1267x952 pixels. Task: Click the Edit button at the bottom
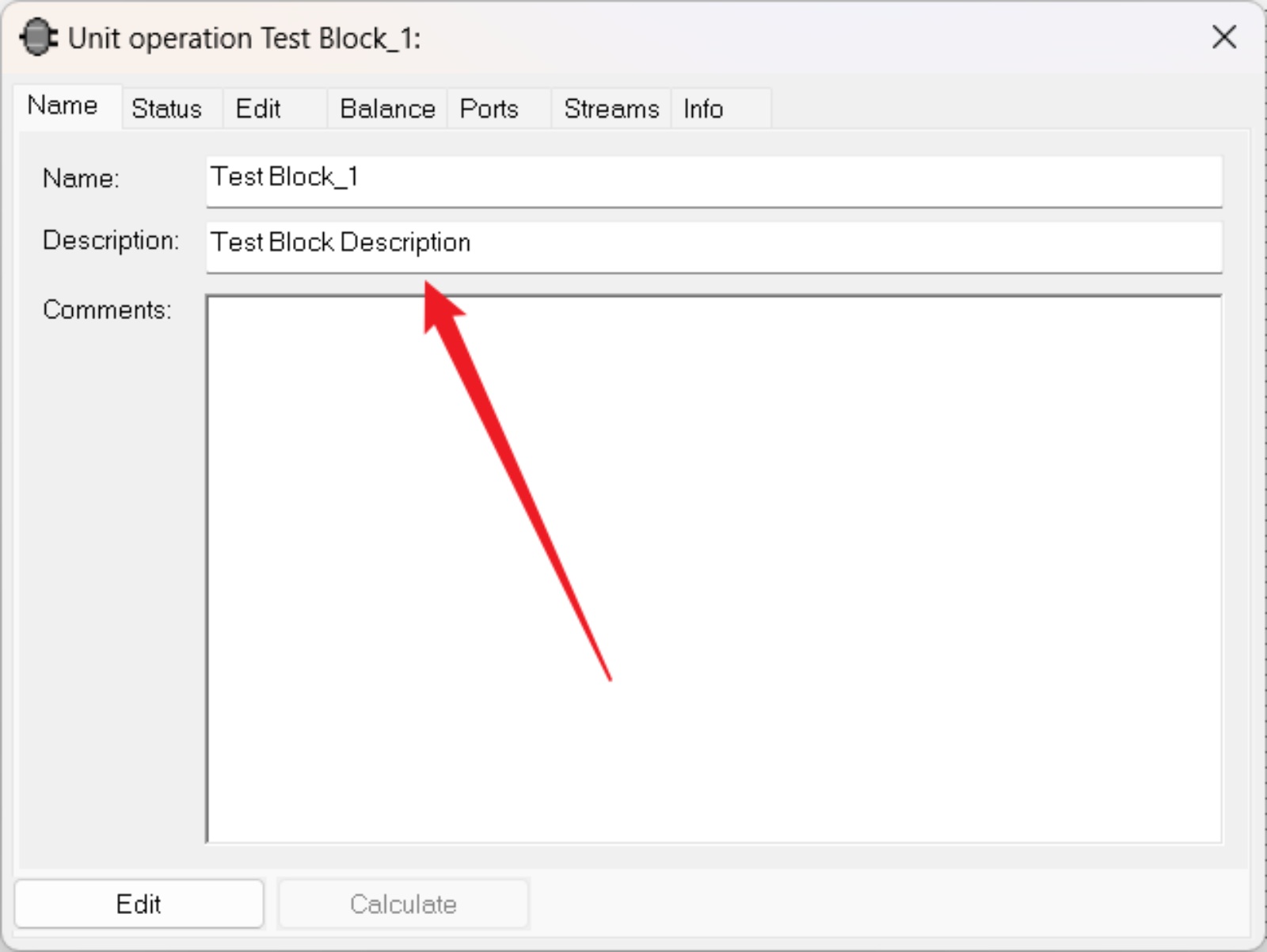pyautogui.click(x=139, y=904)
